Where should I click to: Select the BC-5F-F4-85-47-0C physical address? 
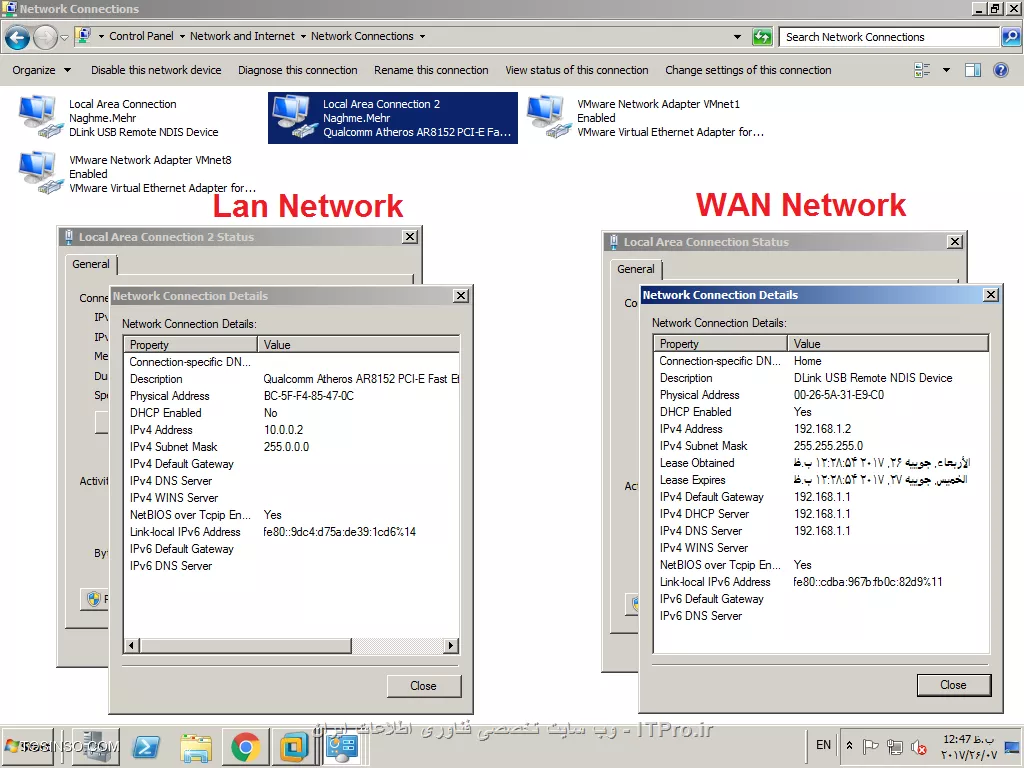point(308,396)
